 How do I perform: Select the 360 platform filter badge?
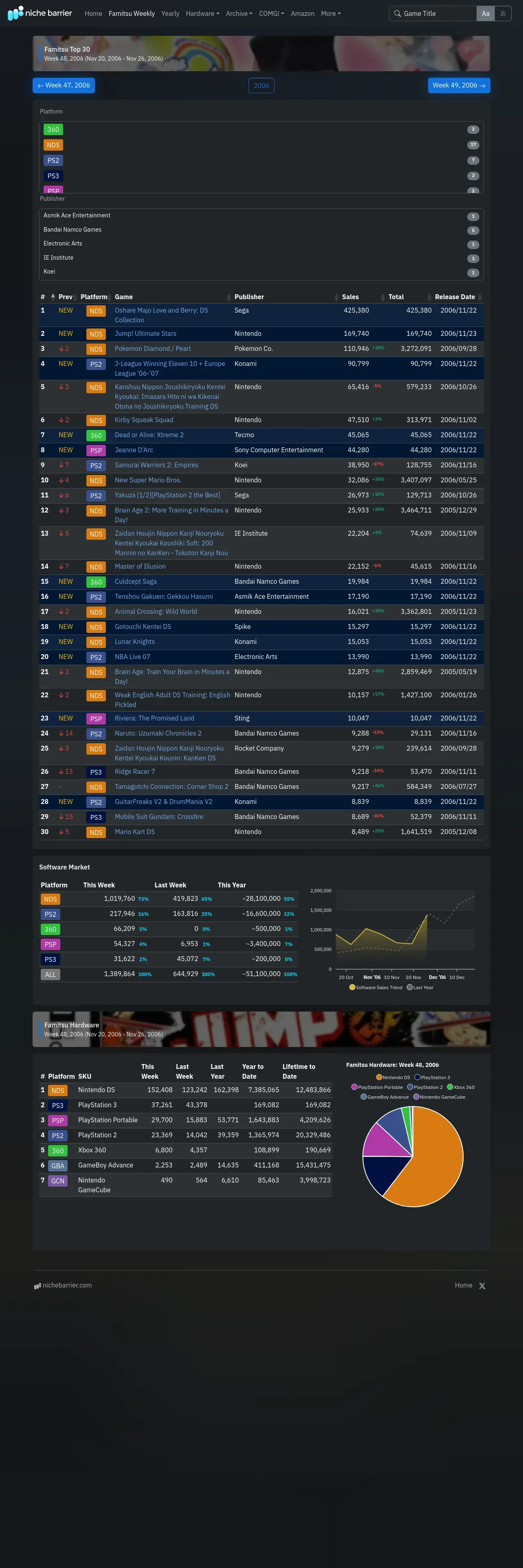[x=53, y=130]
